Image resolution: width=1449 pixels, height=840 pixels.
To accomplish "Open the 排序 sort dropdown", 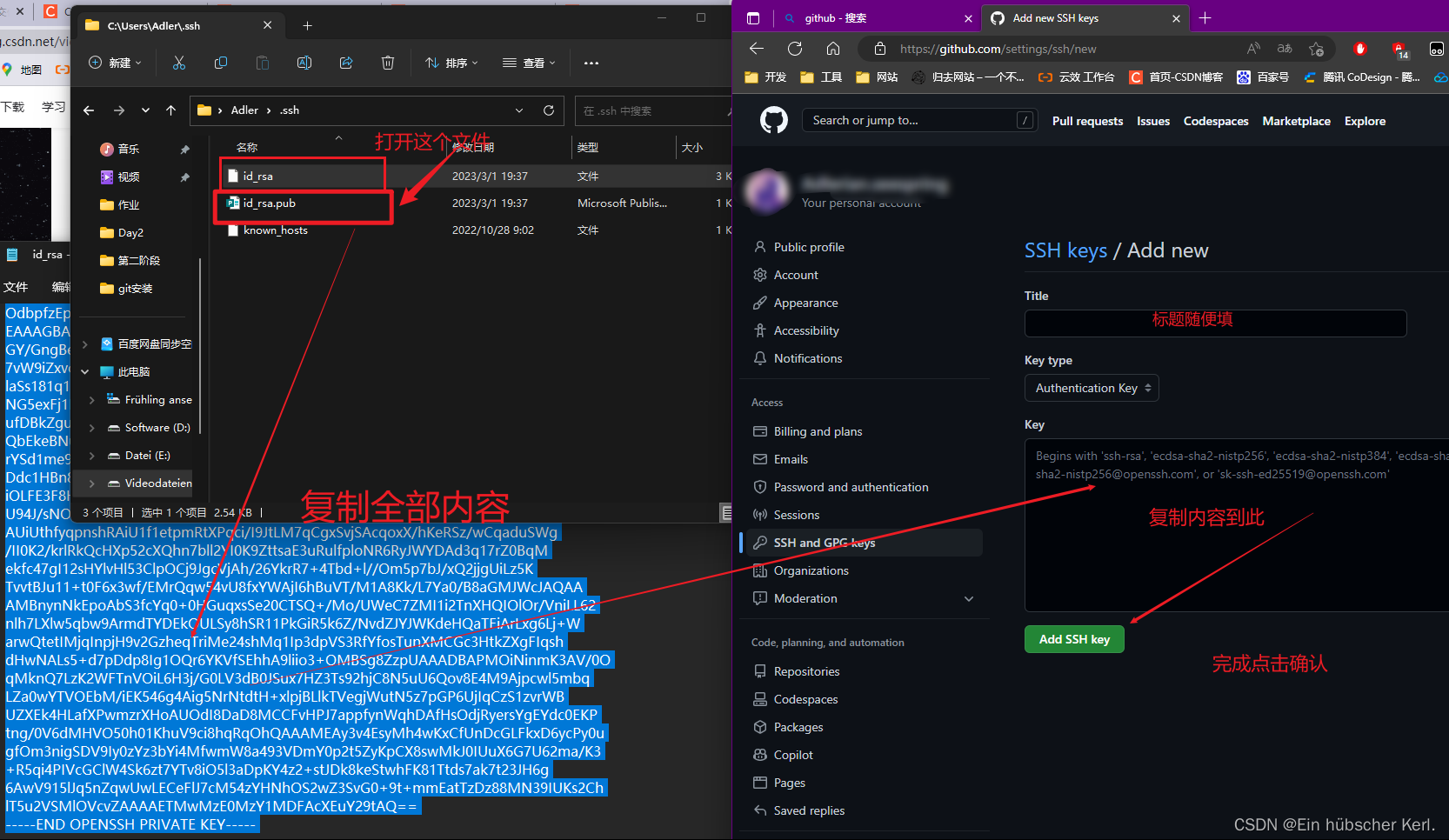I will tap(451, 63).
